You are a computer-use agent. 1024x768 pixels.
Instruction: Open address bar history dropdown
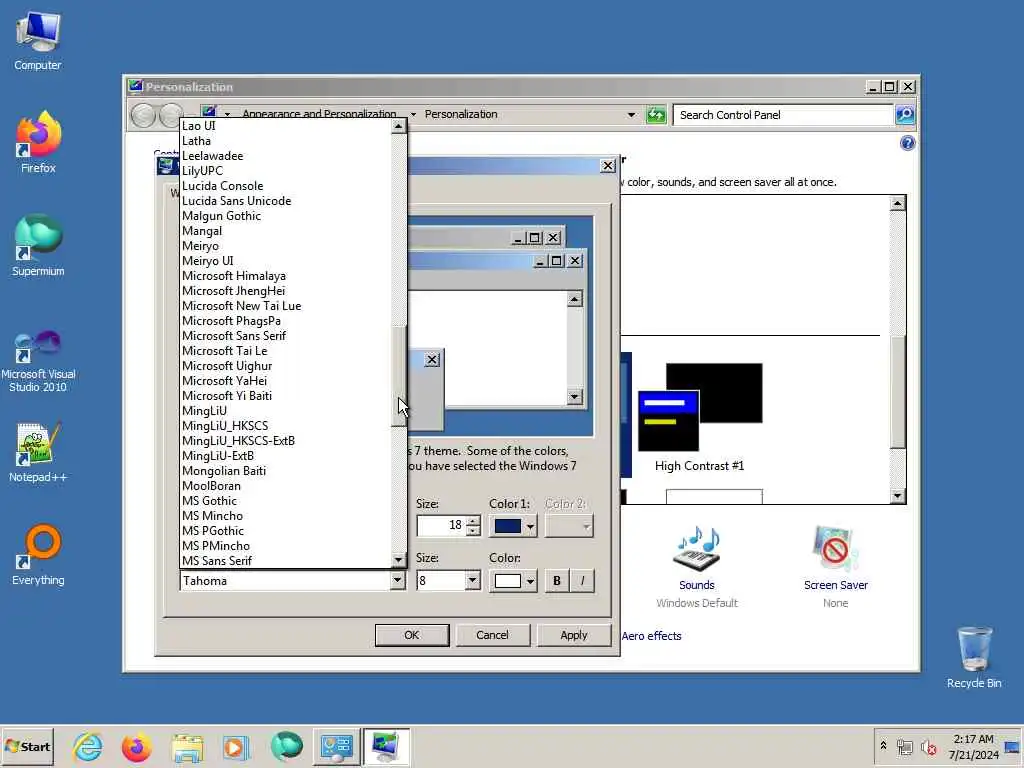pos(631,115)
